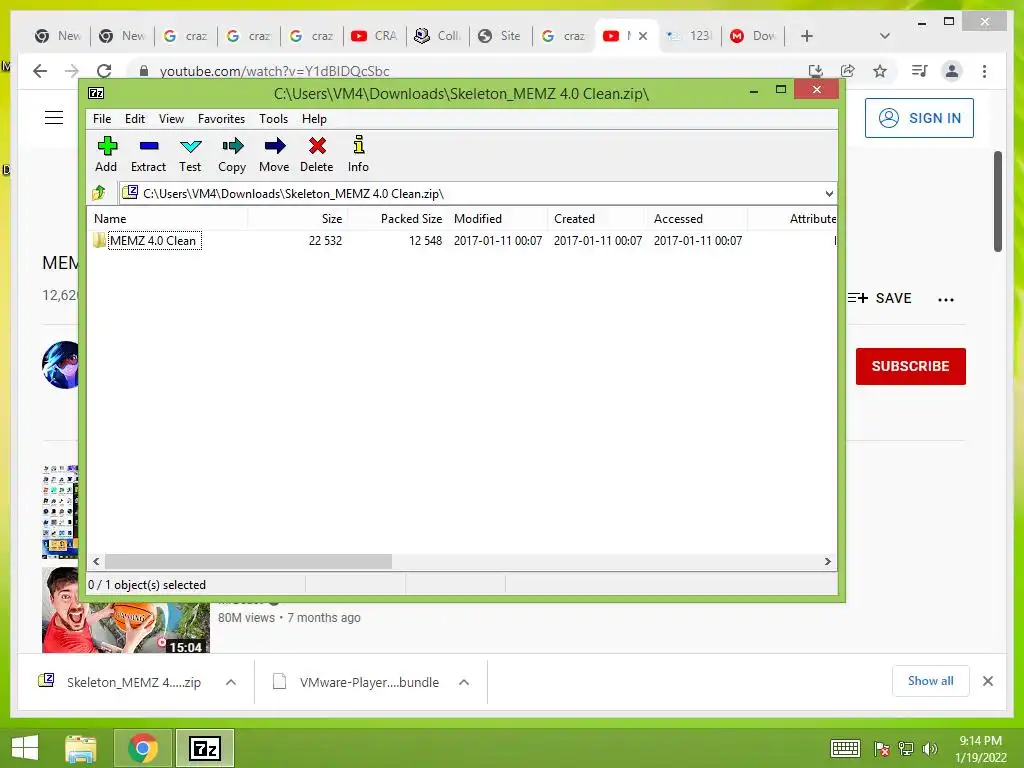Switch to the CRA YouTube tab
Image resolution: width=1024 pixels, height=768 pixels.
374,36
